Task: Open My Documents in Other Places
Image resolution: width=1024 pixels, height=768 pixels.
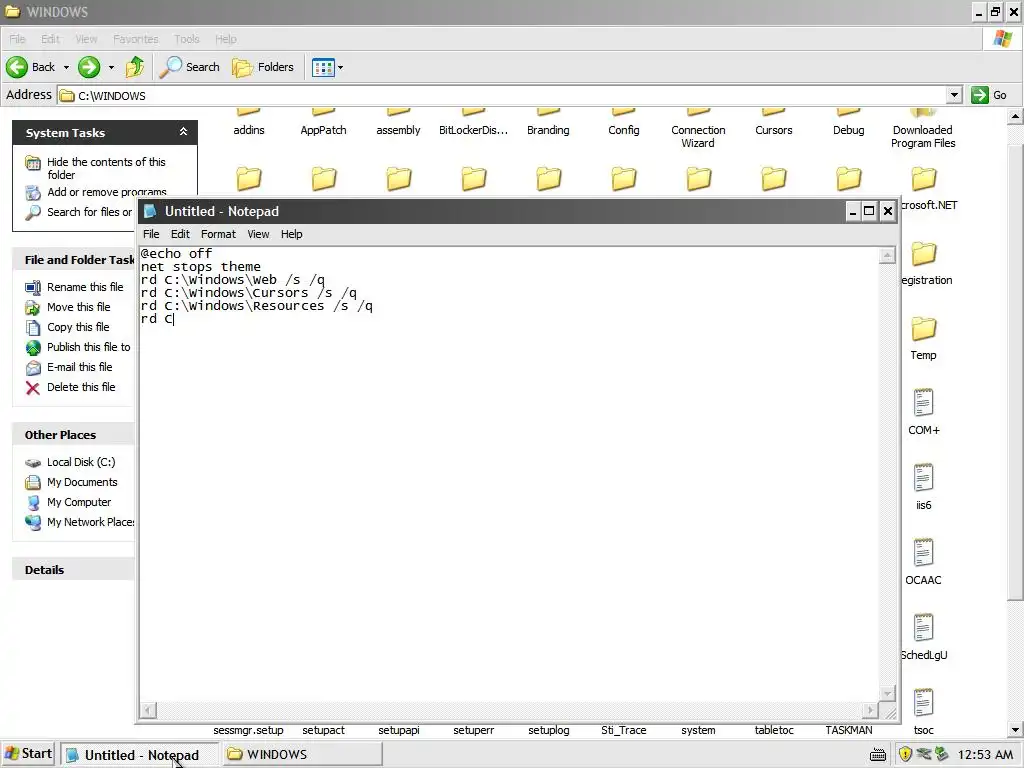Action: (82, 482)
